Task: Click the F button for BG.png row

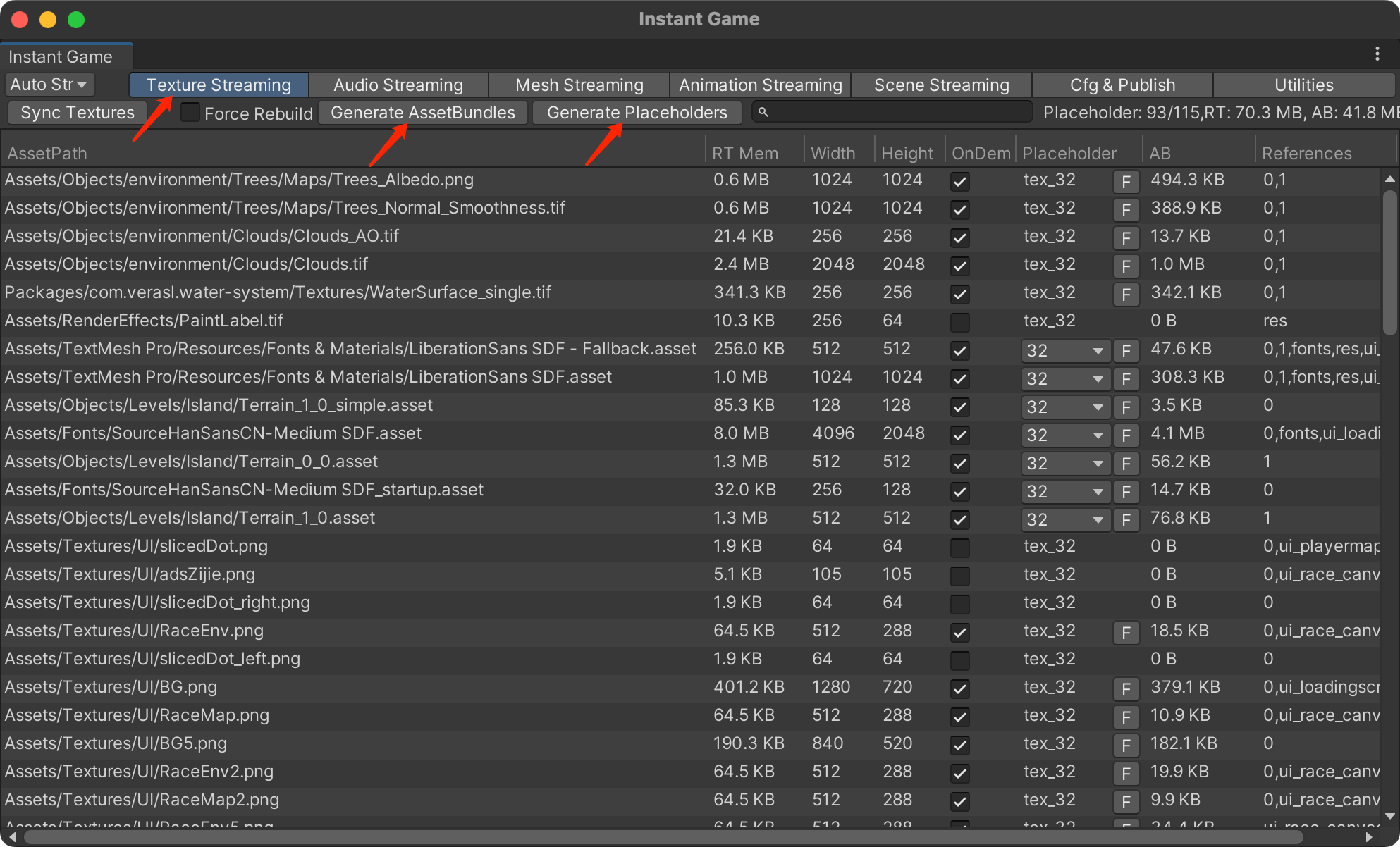Action: (1126, 689)
